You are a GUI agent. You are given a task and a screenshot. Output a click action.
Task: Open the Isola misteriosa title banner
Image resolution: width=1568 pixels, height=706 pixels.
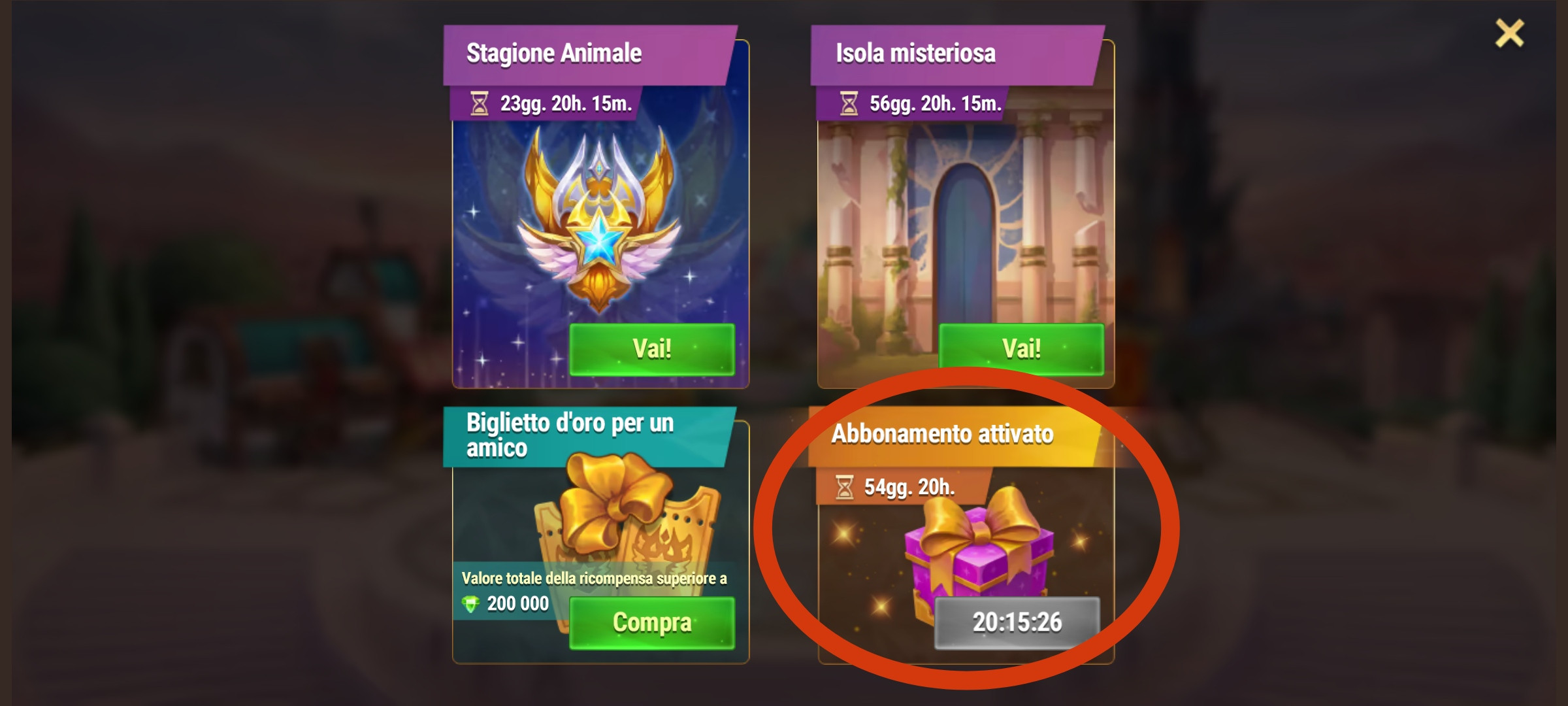click(x=957, y=55)
